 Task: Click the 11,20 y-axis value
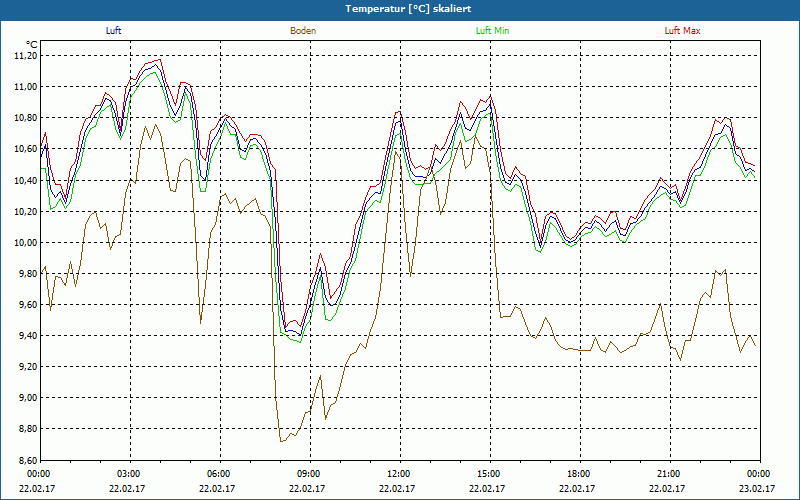[26, 56]
